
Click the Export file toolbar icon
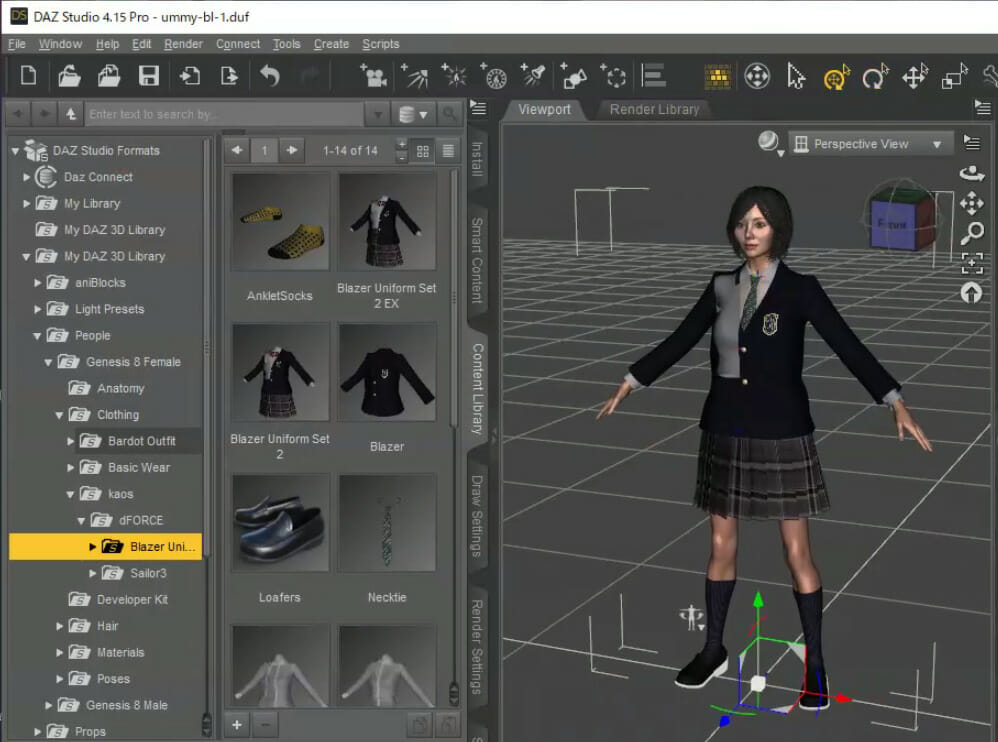228,76
